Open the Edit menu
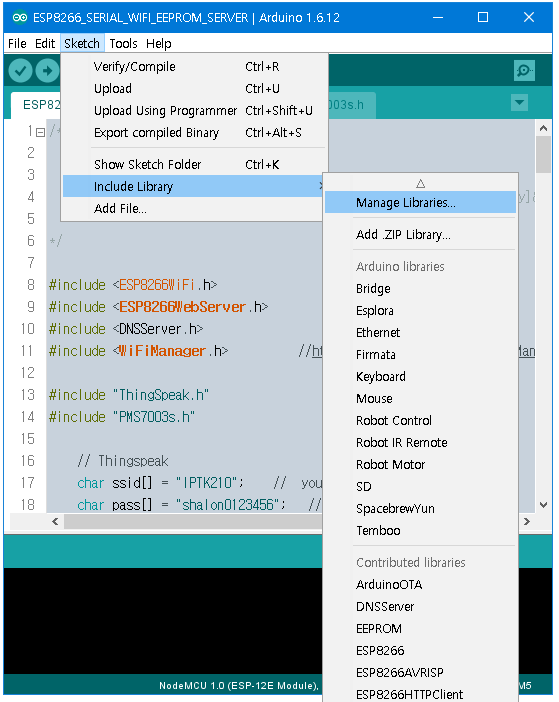 point(45,43)
